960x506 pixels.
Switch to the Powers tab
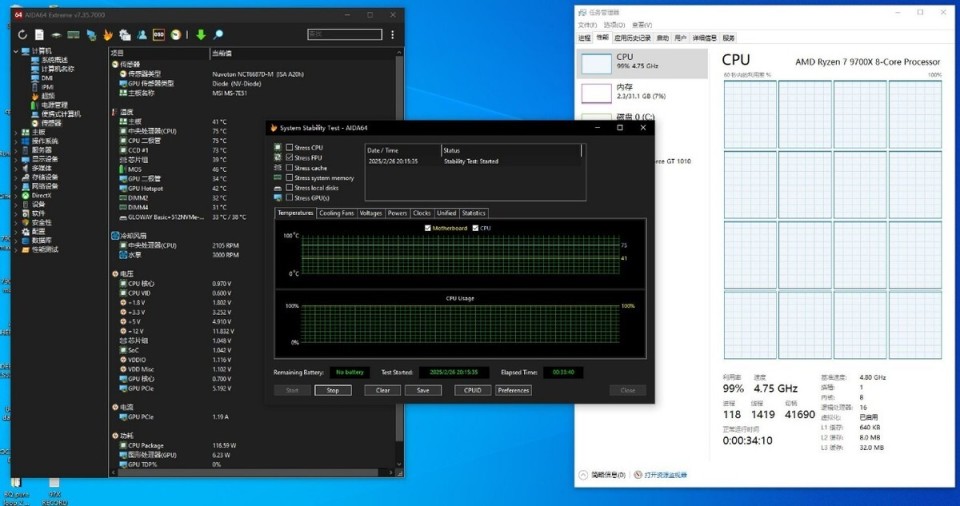[397, 213]
